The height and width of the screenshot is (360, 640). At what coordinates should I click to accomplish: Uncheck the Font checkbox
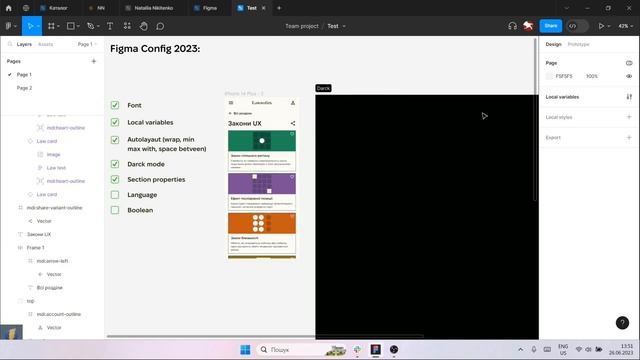[x=115, y=105]
